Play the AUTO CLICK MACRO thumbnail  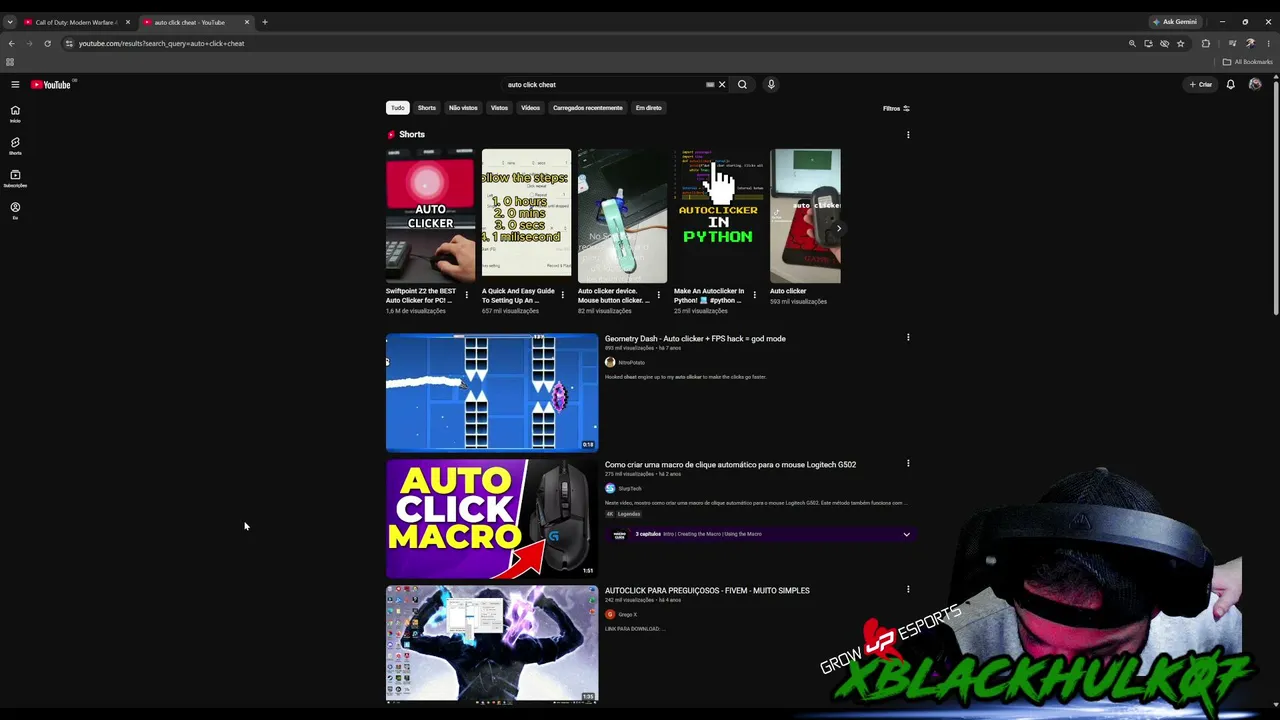pos(492,518)
